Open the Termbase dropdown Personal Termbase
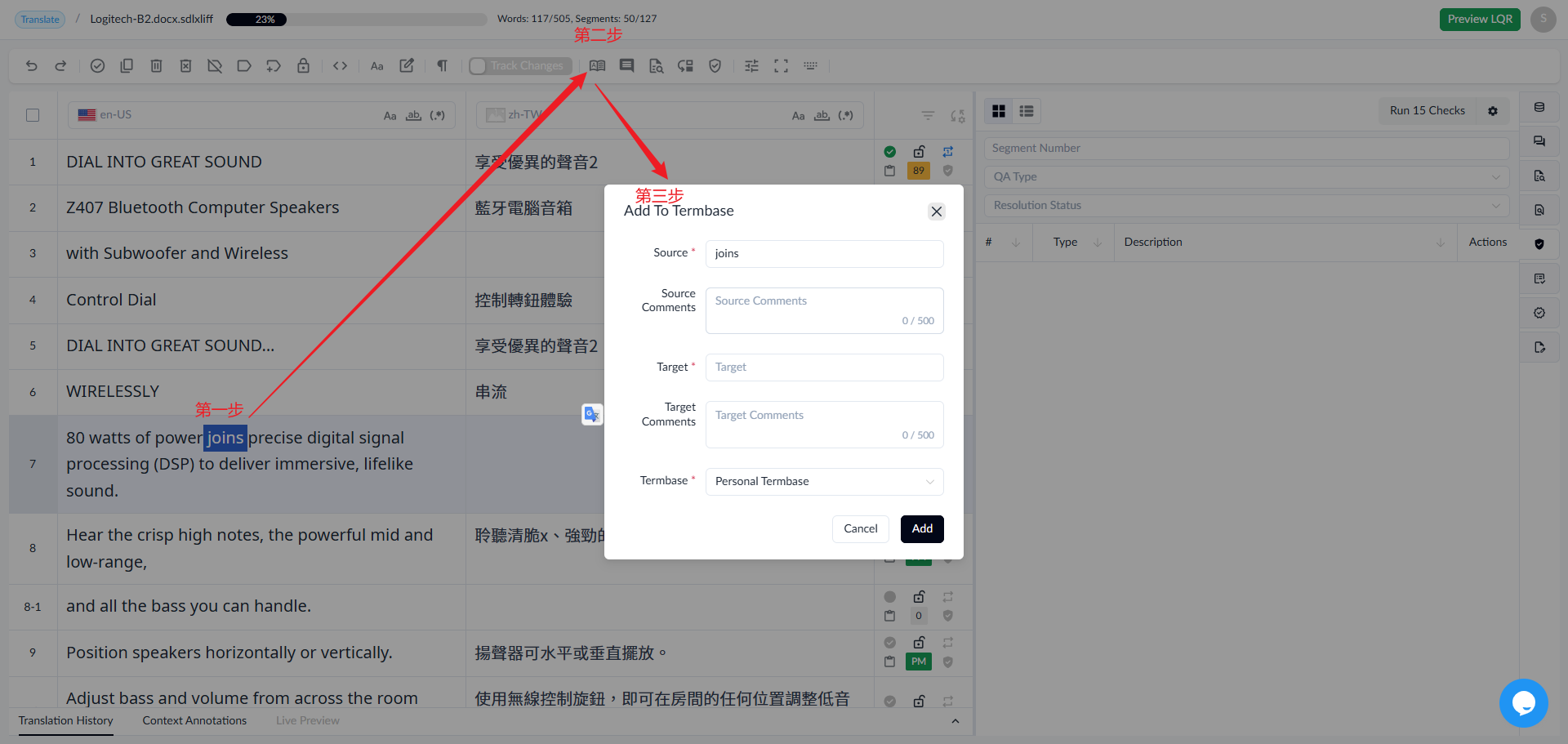This screenshot has height=744, width=1568. click(824, 481)
